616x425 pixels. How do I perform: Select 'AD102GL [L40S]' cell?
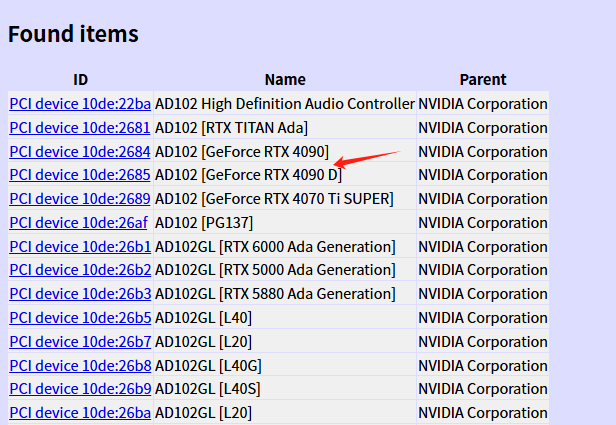pyautogui.click(x=285, y=388)
